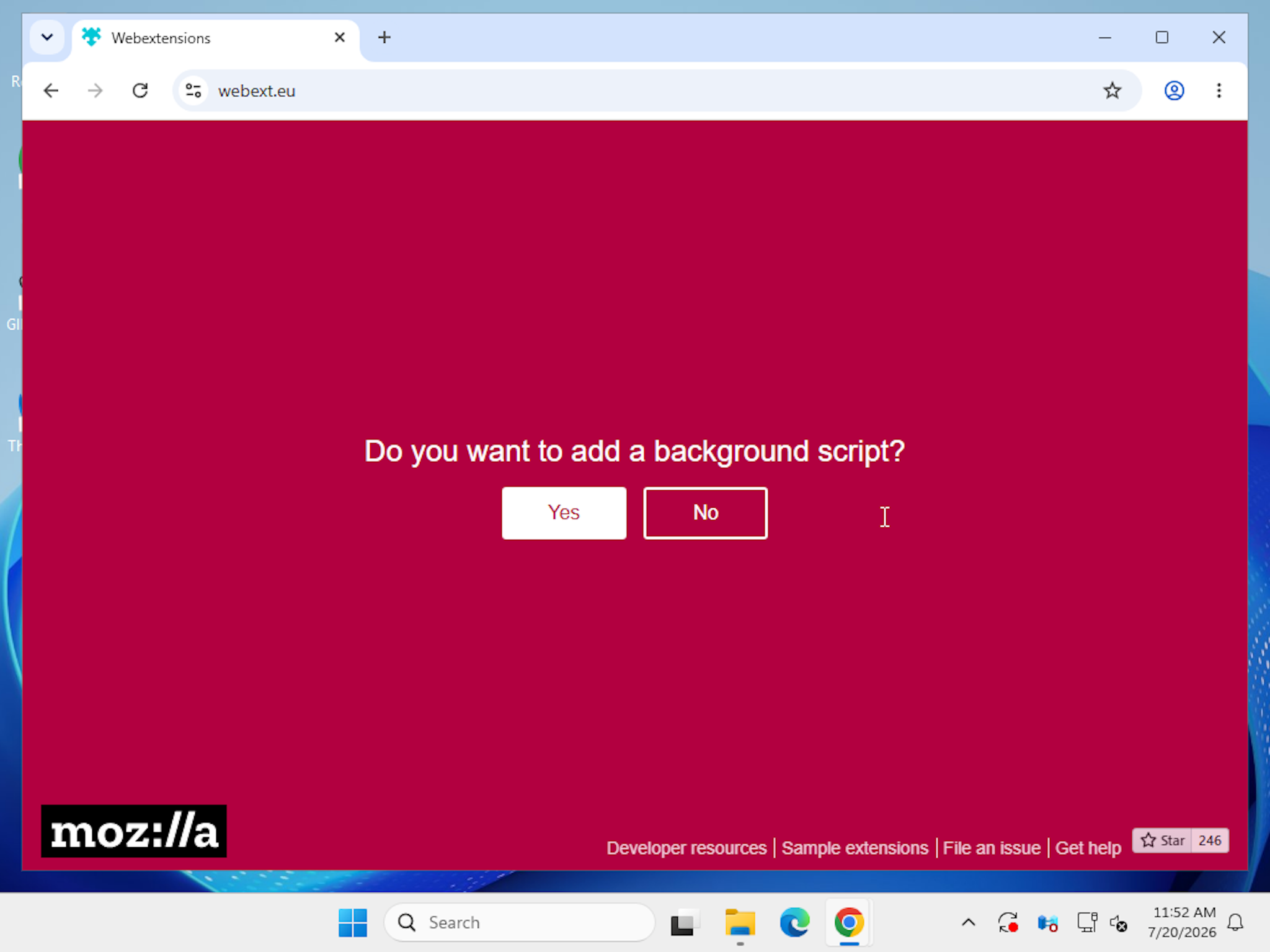This screenshot has height=952, width=1270.
Task: Click the Get help link
Action: [x=1088, y=847]
